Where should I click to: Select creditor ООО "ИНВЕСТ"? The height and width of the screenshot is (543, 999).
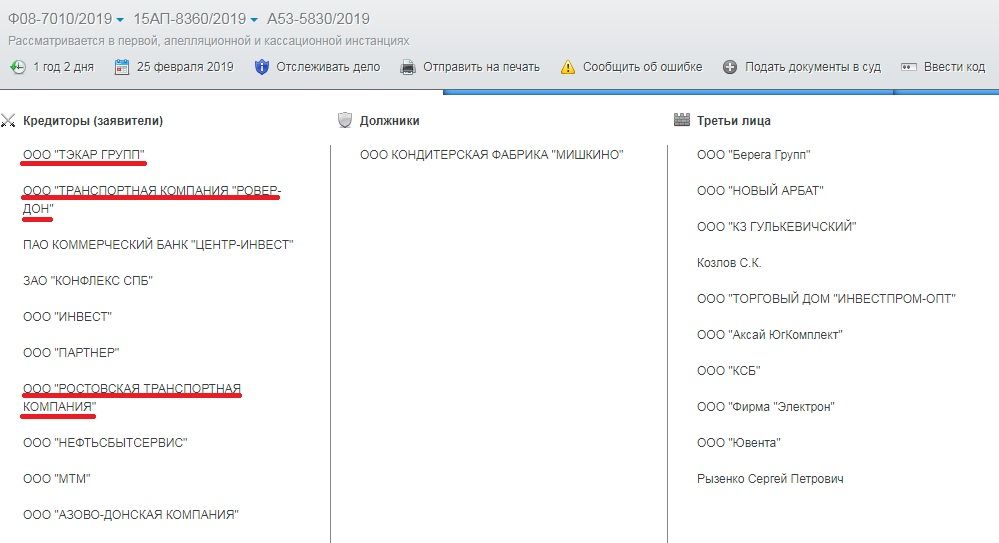click(68, 317)
